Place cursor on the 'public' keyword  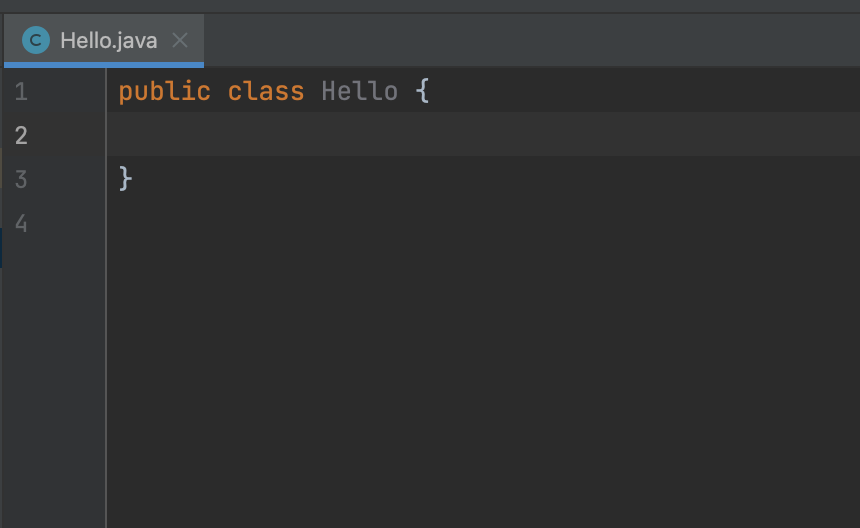[x=165, y=92]
